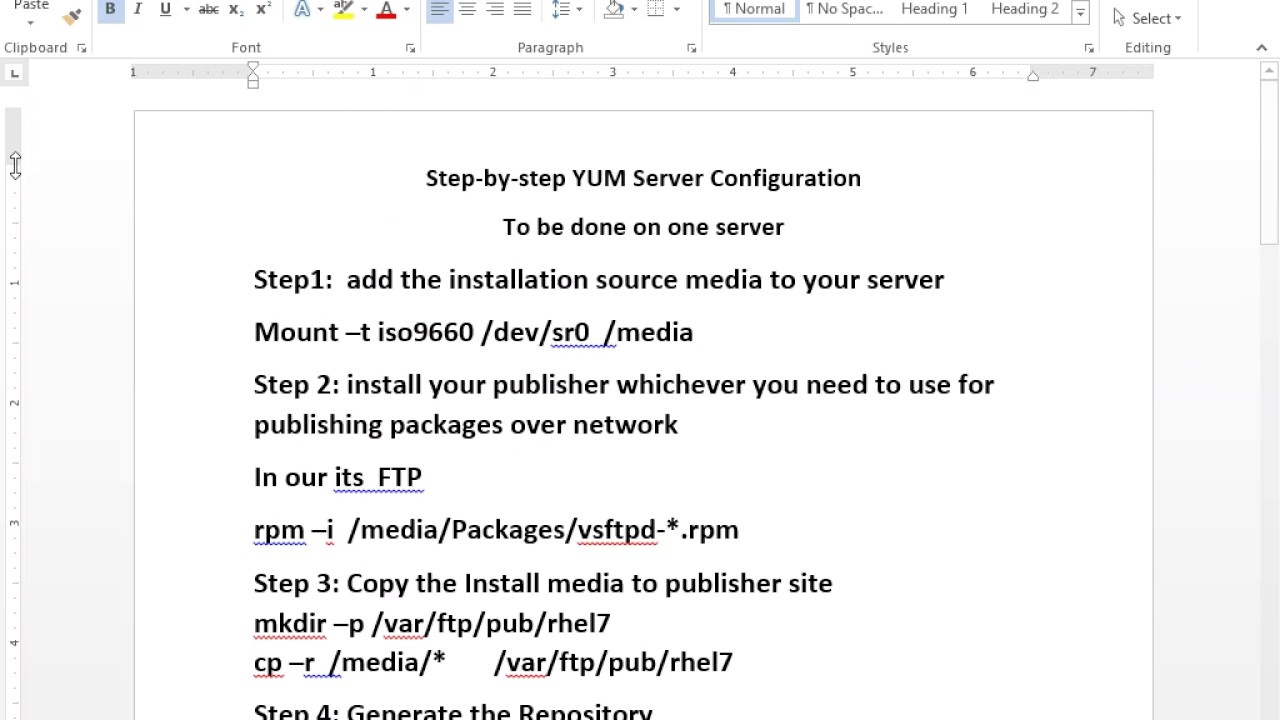Apply yellow text highlight color
This screenshot has height=720, width=1280.
[x=344, y=10]
